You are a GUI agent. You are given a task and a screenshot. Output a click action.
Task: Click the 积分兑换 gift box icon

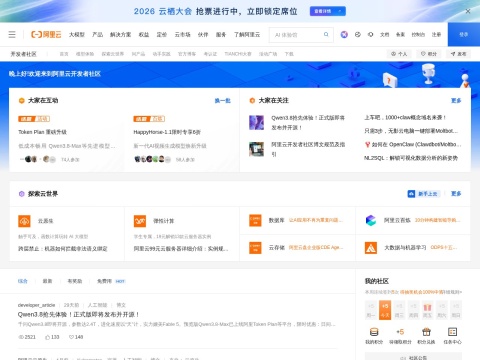(x=426, y=332)
